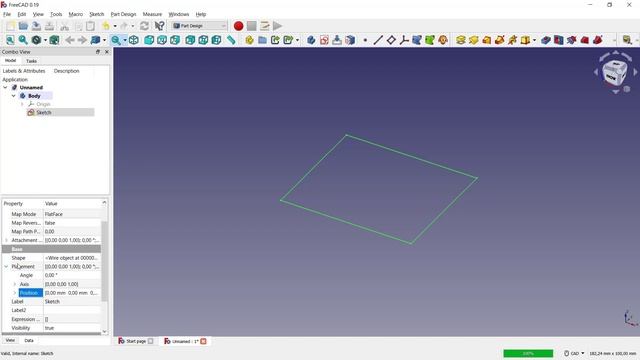Set right view cube icon
The height and width of the screenshot is (360, 640).
point(175,40)
